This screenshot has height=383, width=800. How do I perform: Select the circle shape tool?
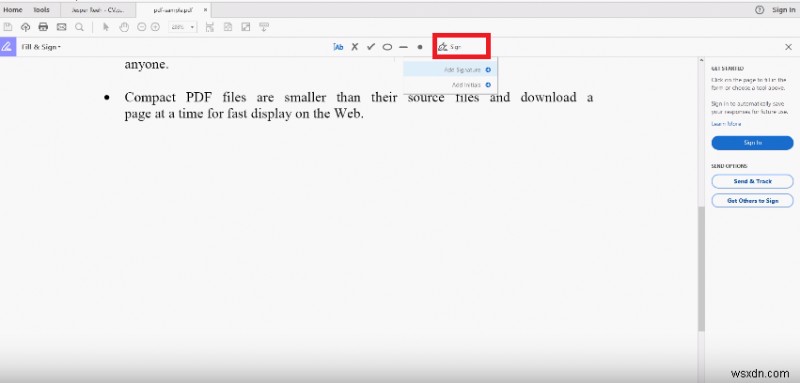tap(387, 47)
